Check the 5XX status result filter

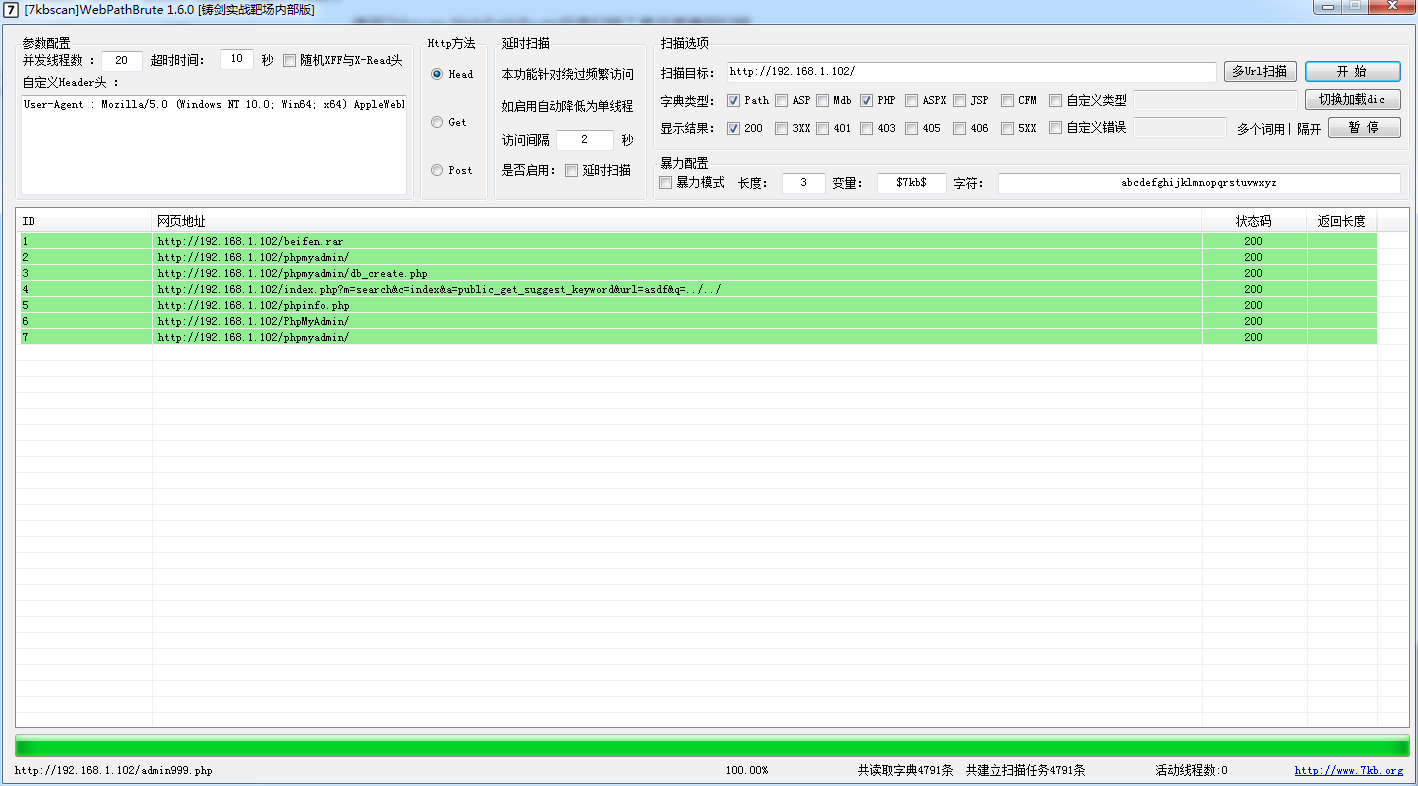click(x=1008, y=128)
